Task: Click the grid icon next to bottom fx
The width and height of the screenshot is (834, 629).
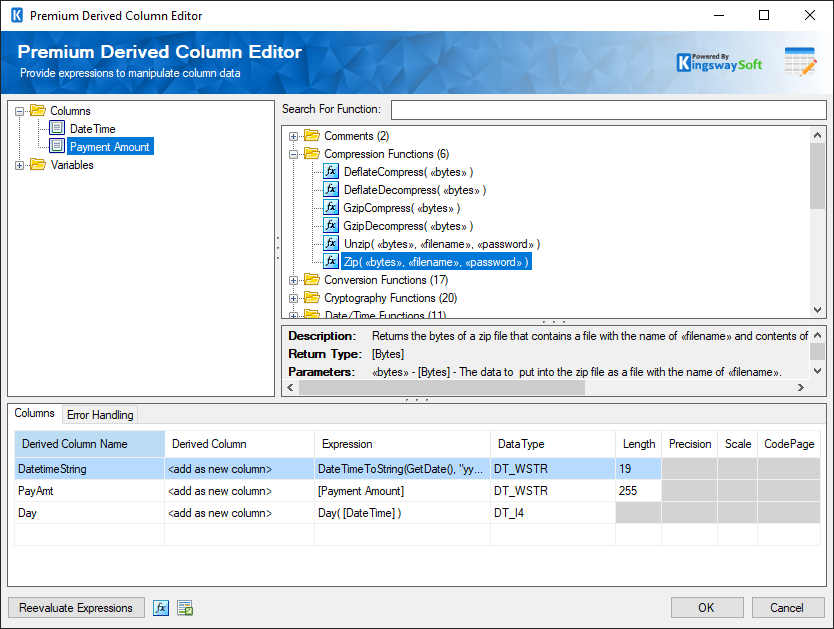Action: [x=185, y=608]
